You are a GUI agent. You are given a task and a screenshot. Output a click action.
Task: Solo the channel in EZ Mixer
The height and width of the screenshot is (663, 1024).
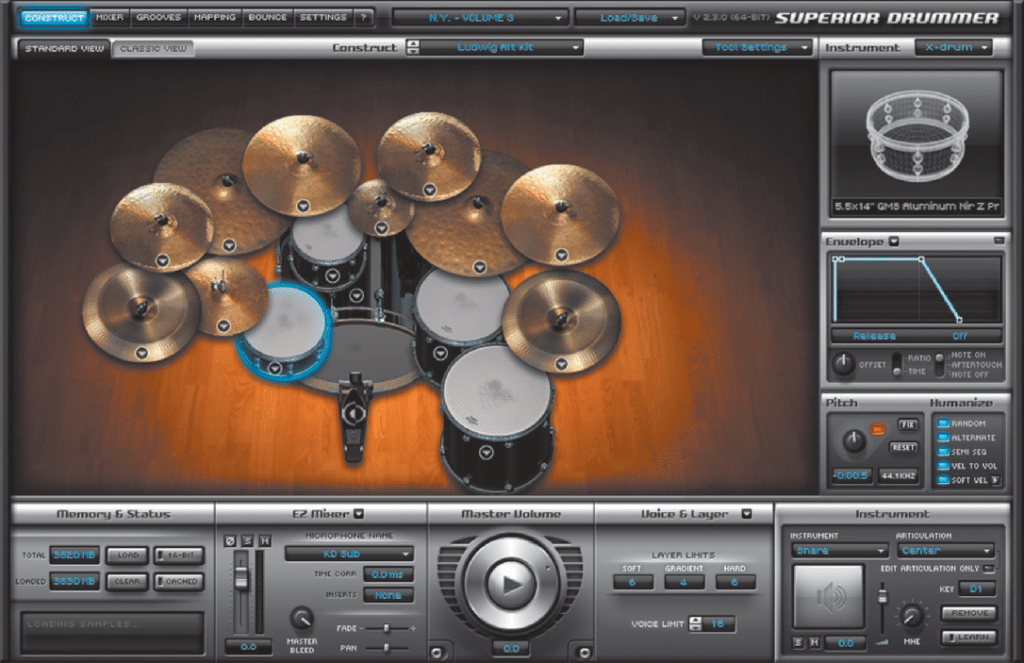247,541
